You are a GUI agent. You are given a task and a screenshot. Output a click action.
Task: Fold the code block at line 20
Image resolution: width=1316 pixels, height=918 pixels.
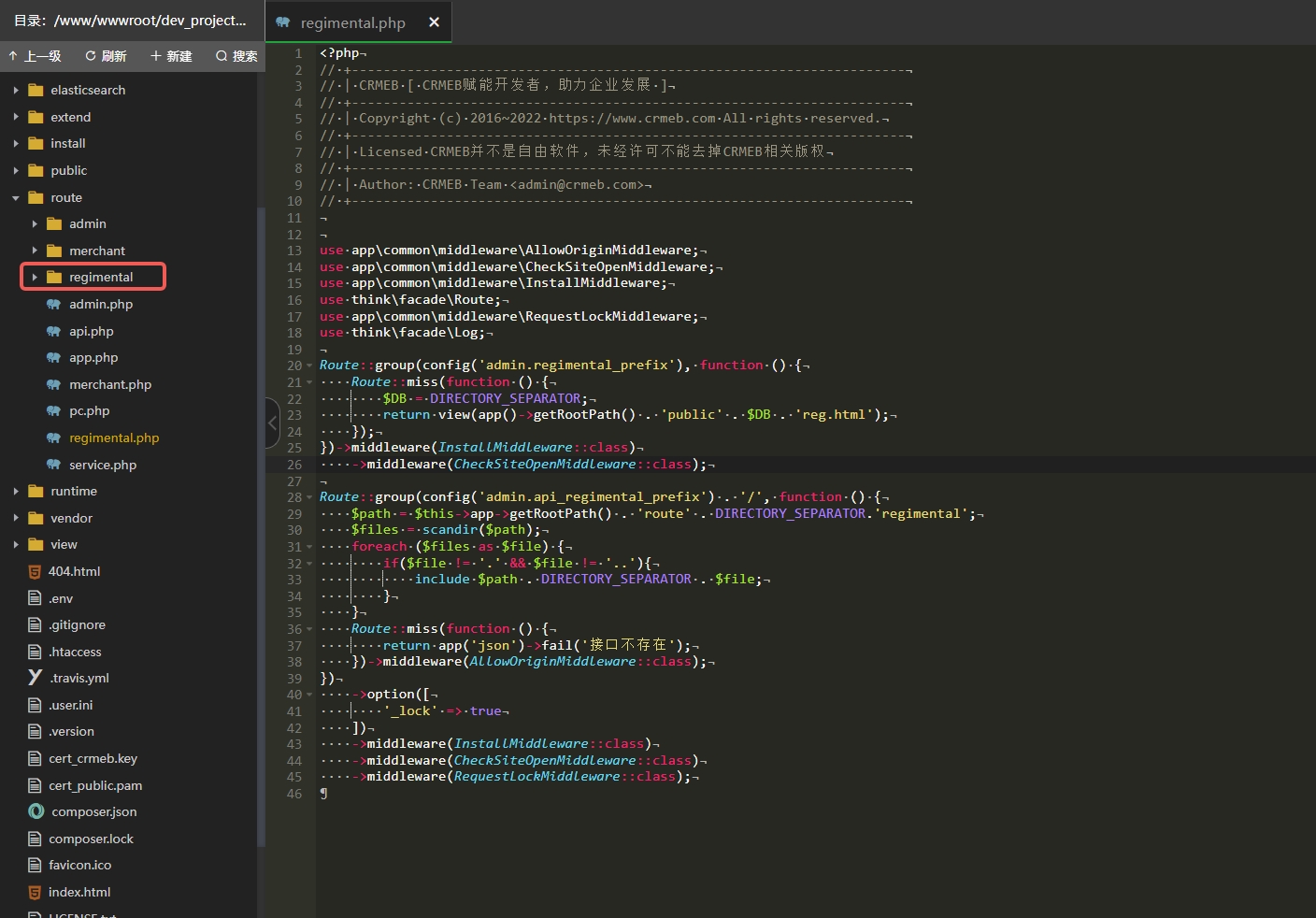[x=309, y=366]
